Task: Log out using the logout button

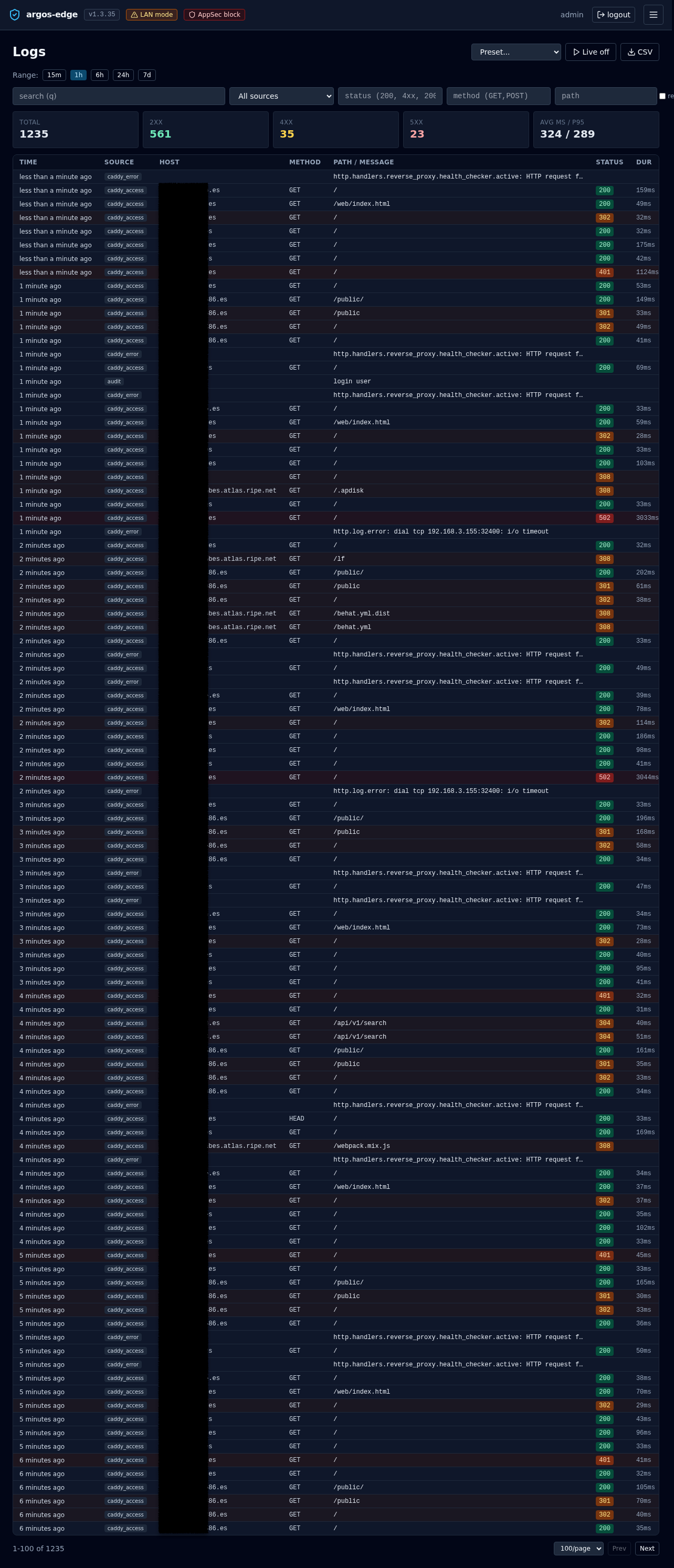Action: pyautogui.click(x=613, y=15)
